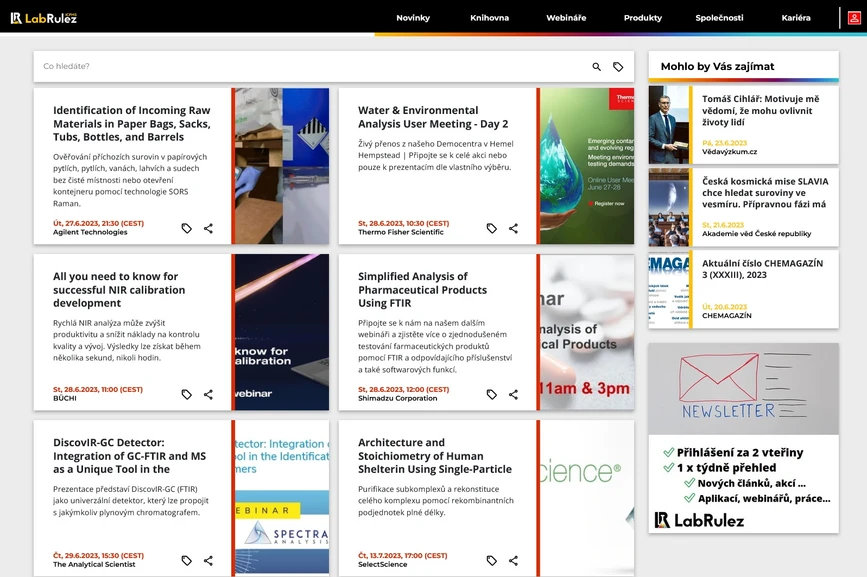This screenshot has width=867, height=577.
Task: Click the water droplet Thermo thumbnail
Action: 587,166
